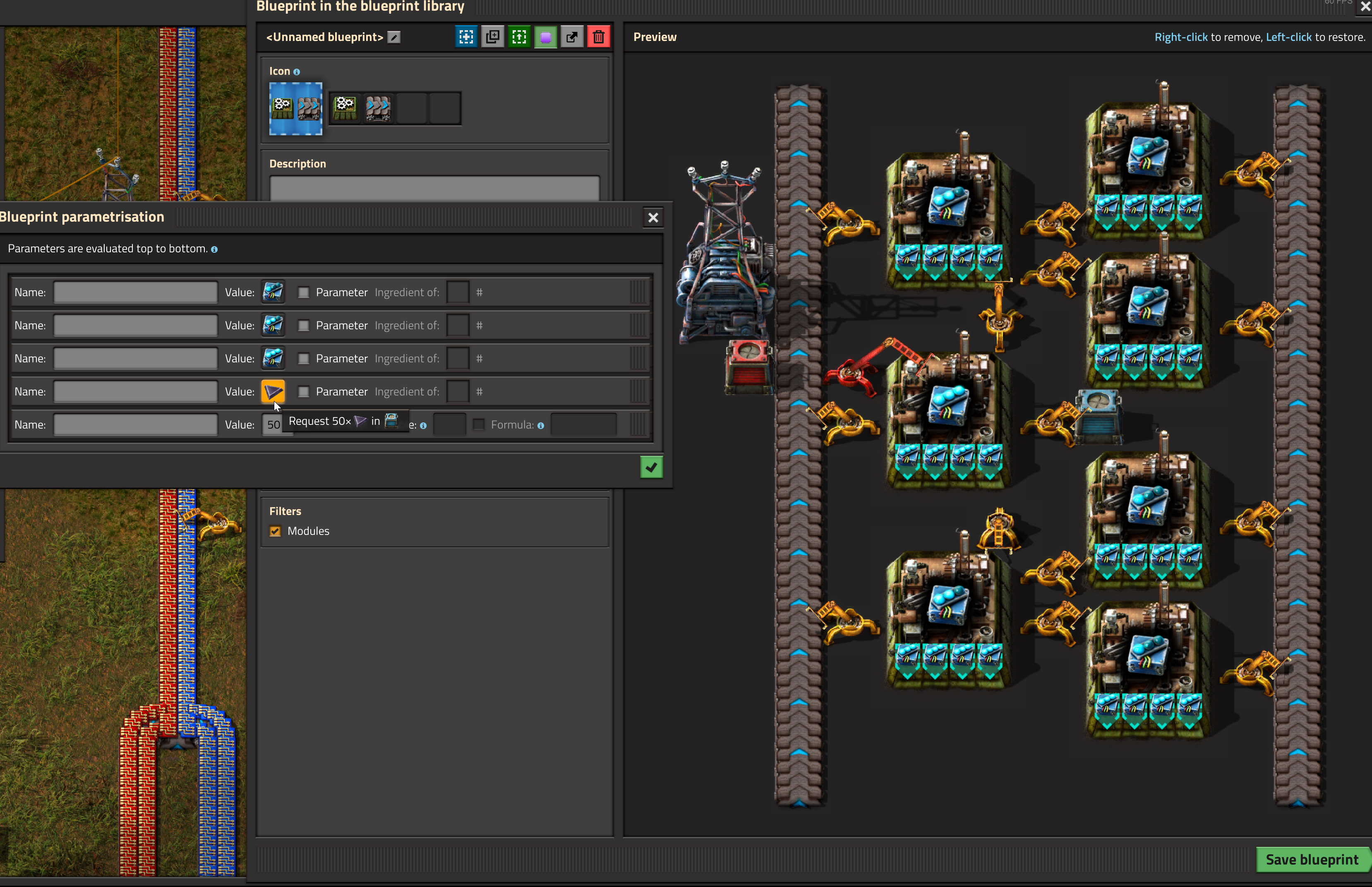Click the Name field in second parameter row
This screenshot has height=887, width=1372.
[135, 326]
